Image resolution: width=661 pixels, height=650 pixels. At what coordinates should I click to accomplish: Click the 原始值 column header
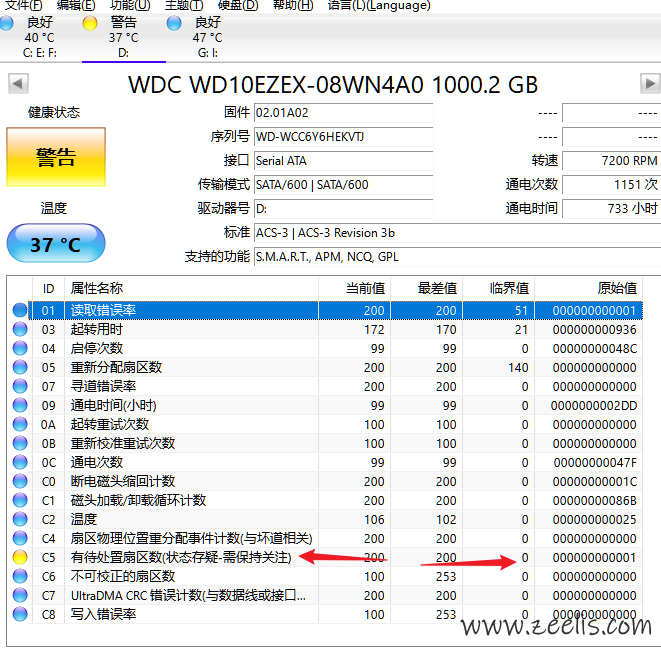(x=588, y=289)
